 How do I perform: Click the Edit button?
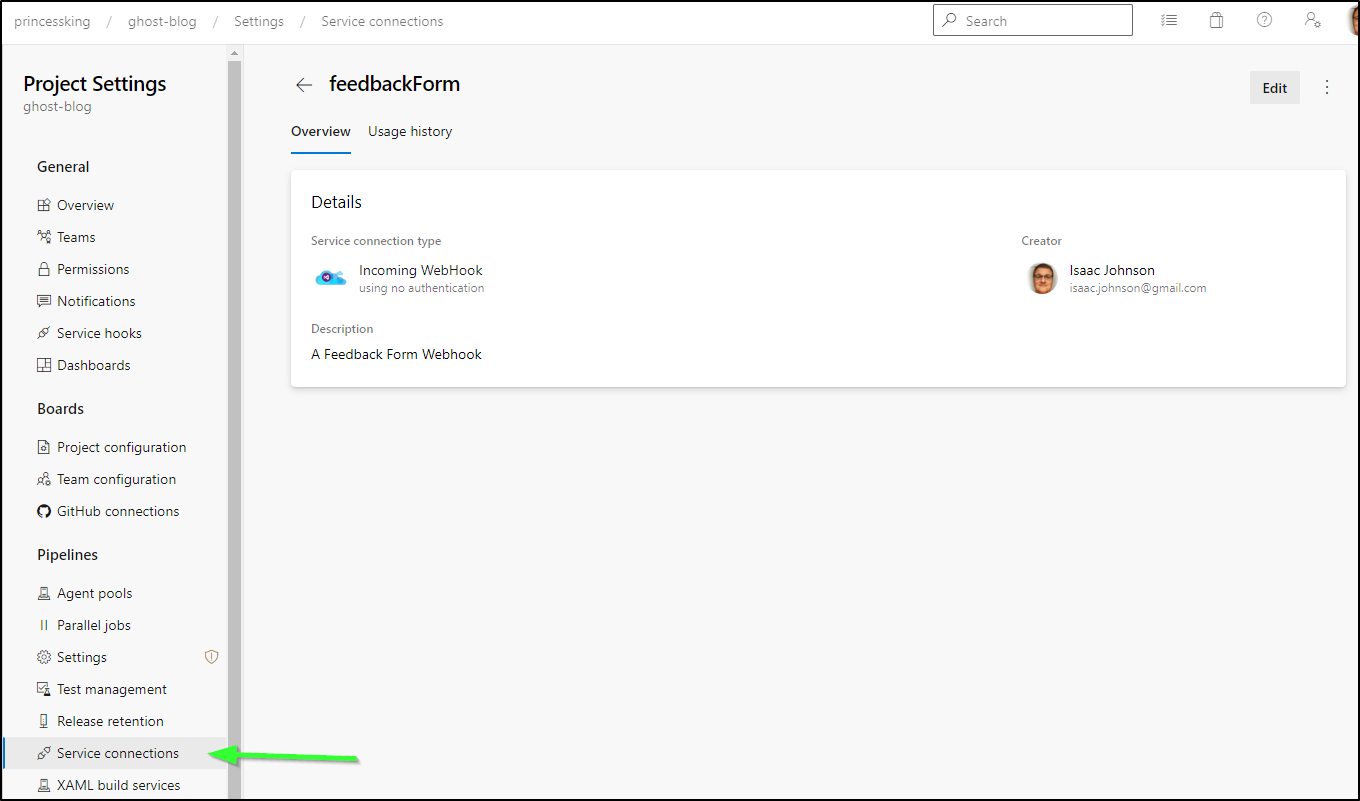[x=1275, y=88]
